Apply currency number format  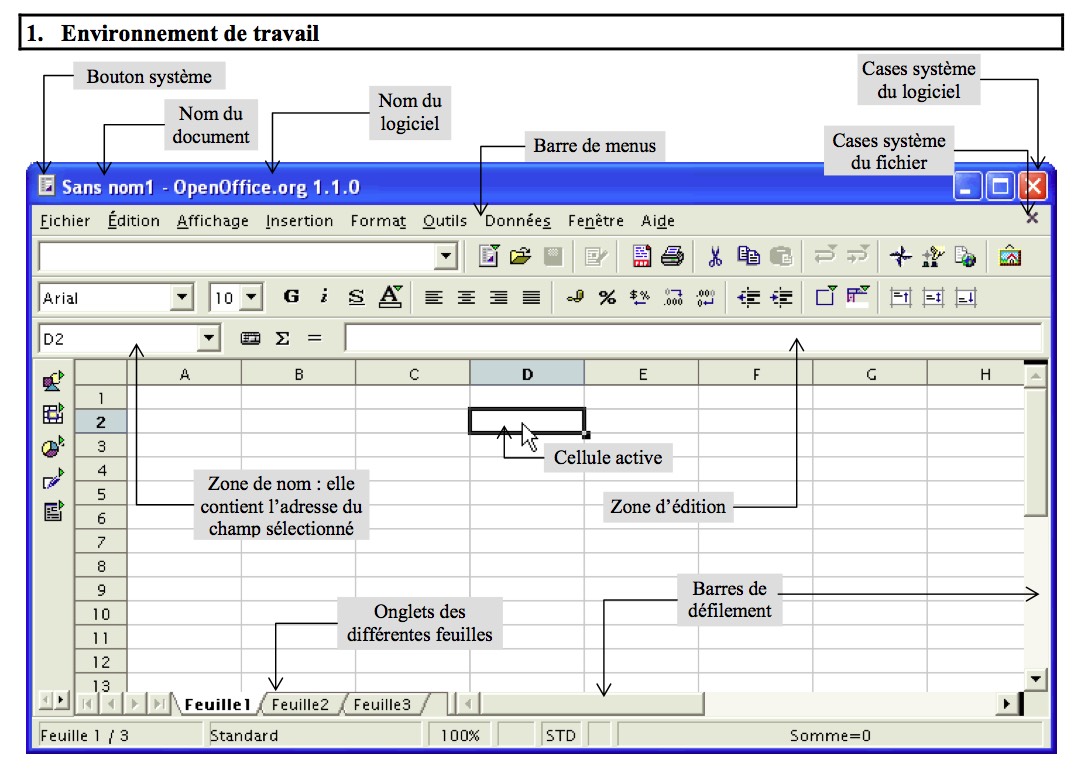coord(574,298)
